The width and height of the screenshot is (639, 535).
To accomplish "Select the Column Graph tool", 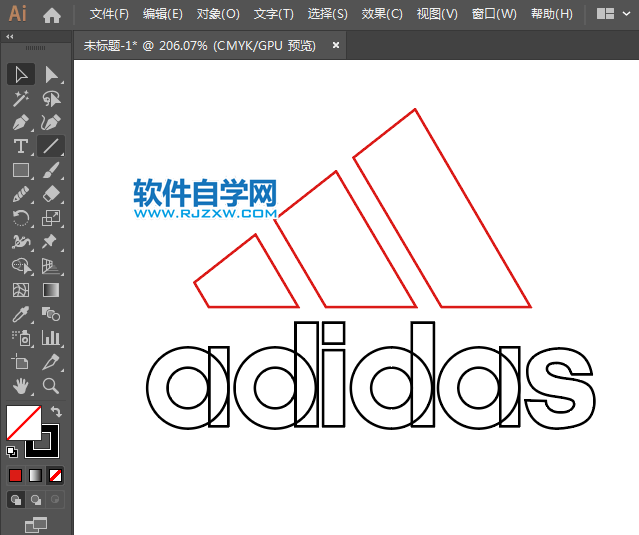I will (x=51, y=338).
